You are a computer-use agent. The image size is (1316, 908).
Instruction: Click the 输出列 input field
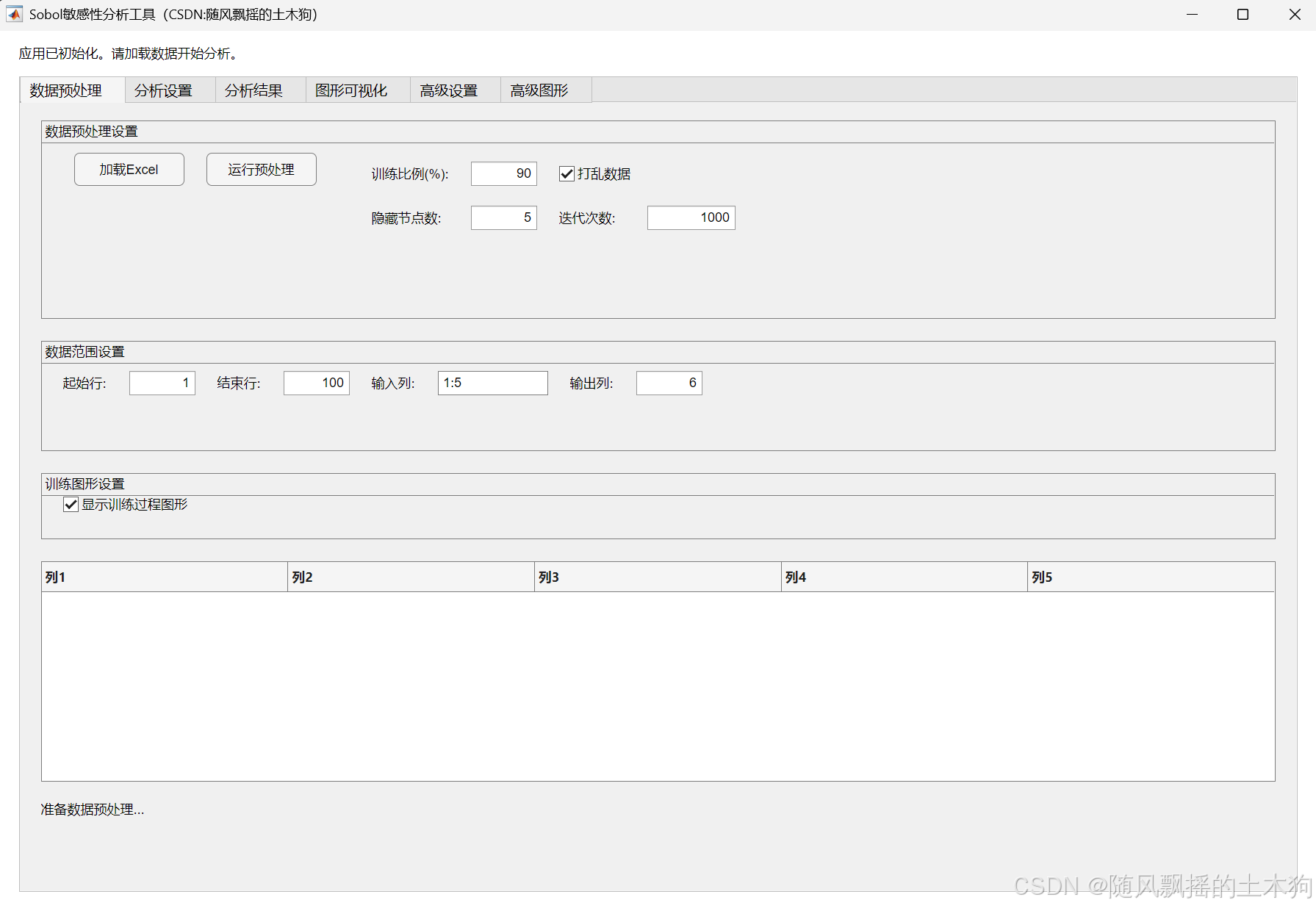coord(669,383)
